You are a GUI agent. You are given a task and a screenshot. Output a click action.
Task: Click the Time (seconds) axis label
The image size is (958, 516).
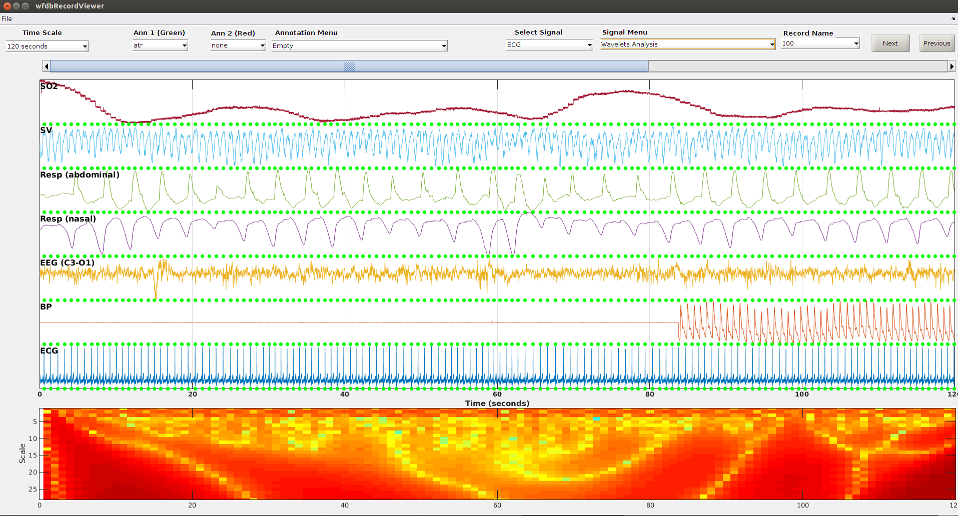[497, 403]
